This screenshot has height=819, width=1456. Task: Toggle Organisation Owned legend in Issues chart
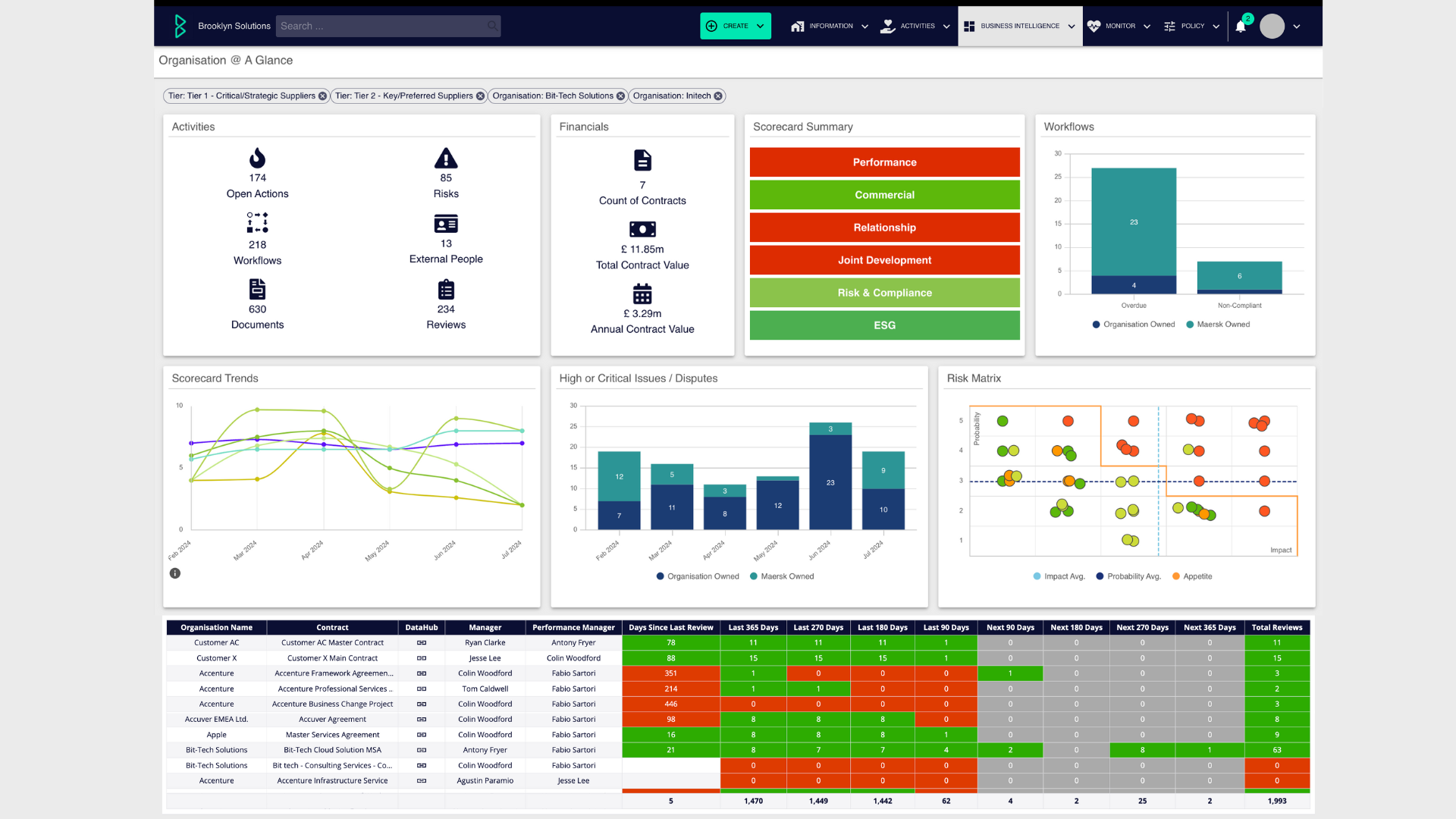697,576
